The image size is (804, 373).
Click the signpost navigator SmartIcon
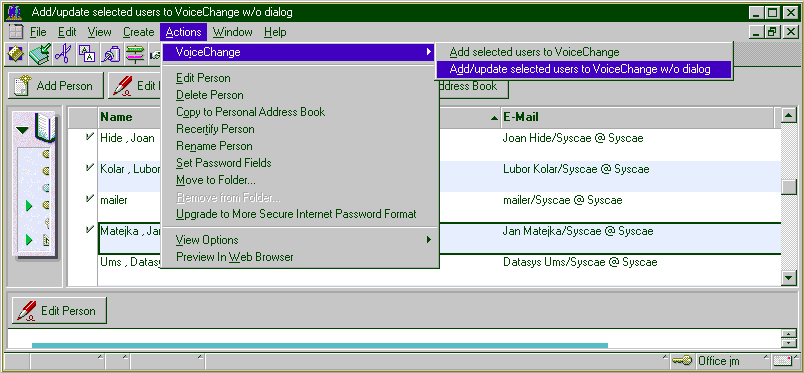134,54
